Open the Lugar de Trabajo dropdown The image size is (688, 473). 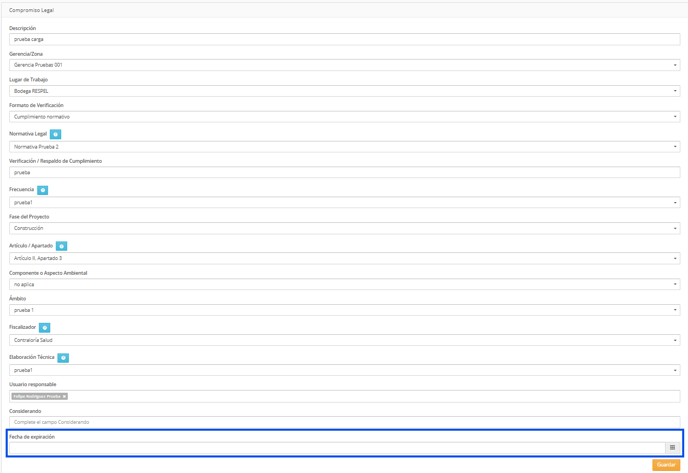pos(344,91)
